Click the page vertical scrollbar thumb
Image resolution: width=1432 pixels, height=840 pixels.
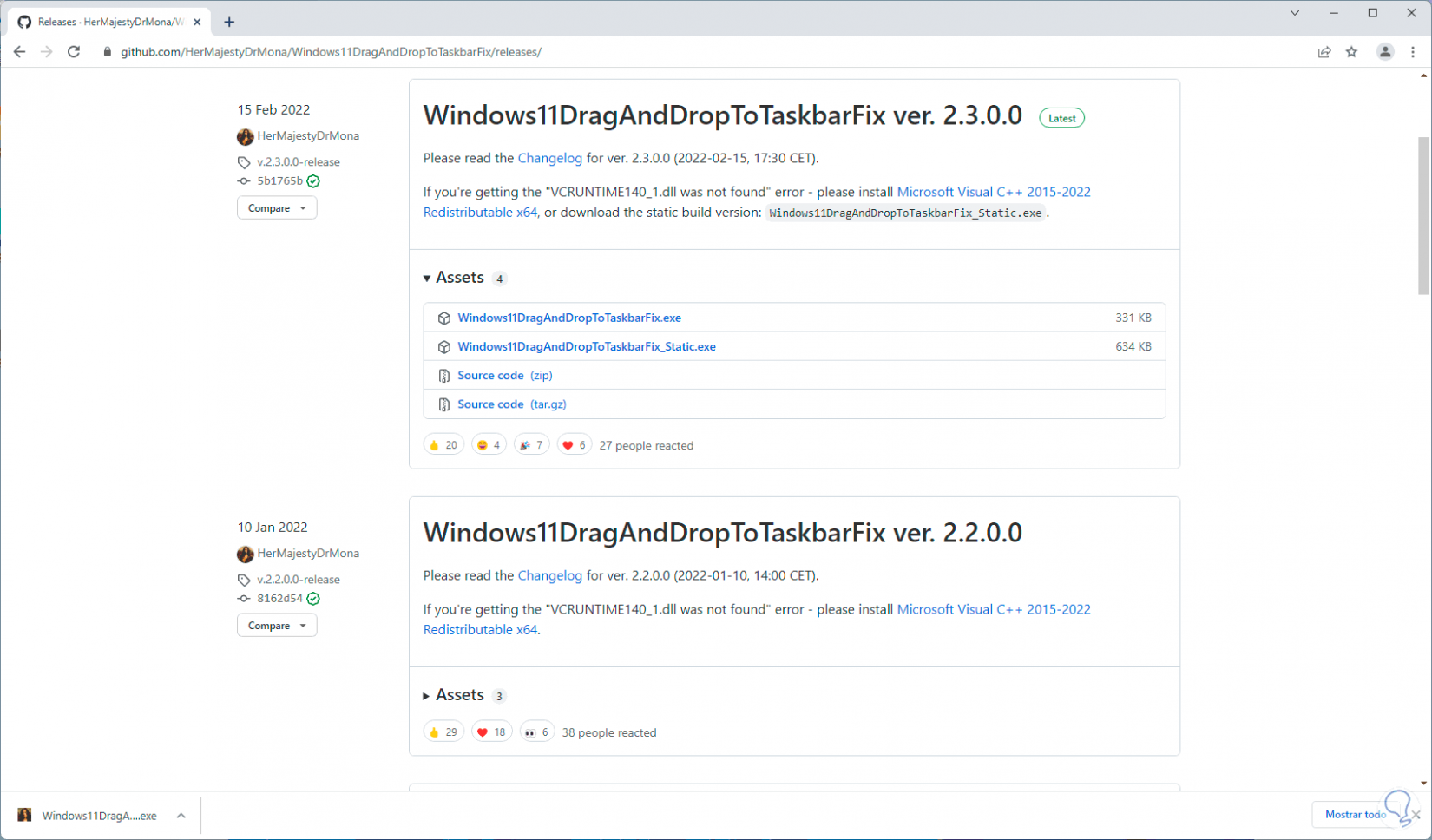(x=1424, y=216)
